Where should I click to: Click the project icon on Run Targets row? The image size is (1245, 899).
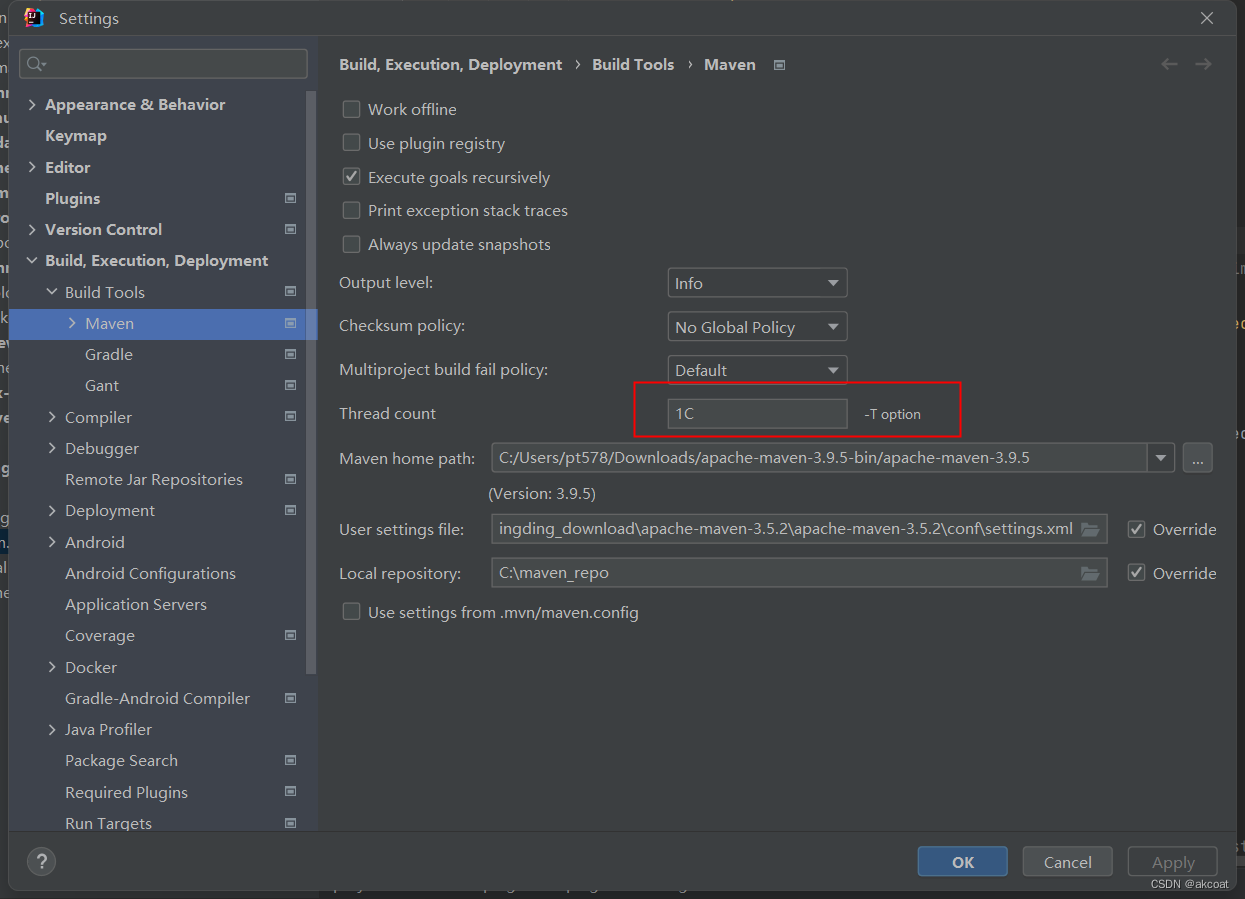click(290, 823)
